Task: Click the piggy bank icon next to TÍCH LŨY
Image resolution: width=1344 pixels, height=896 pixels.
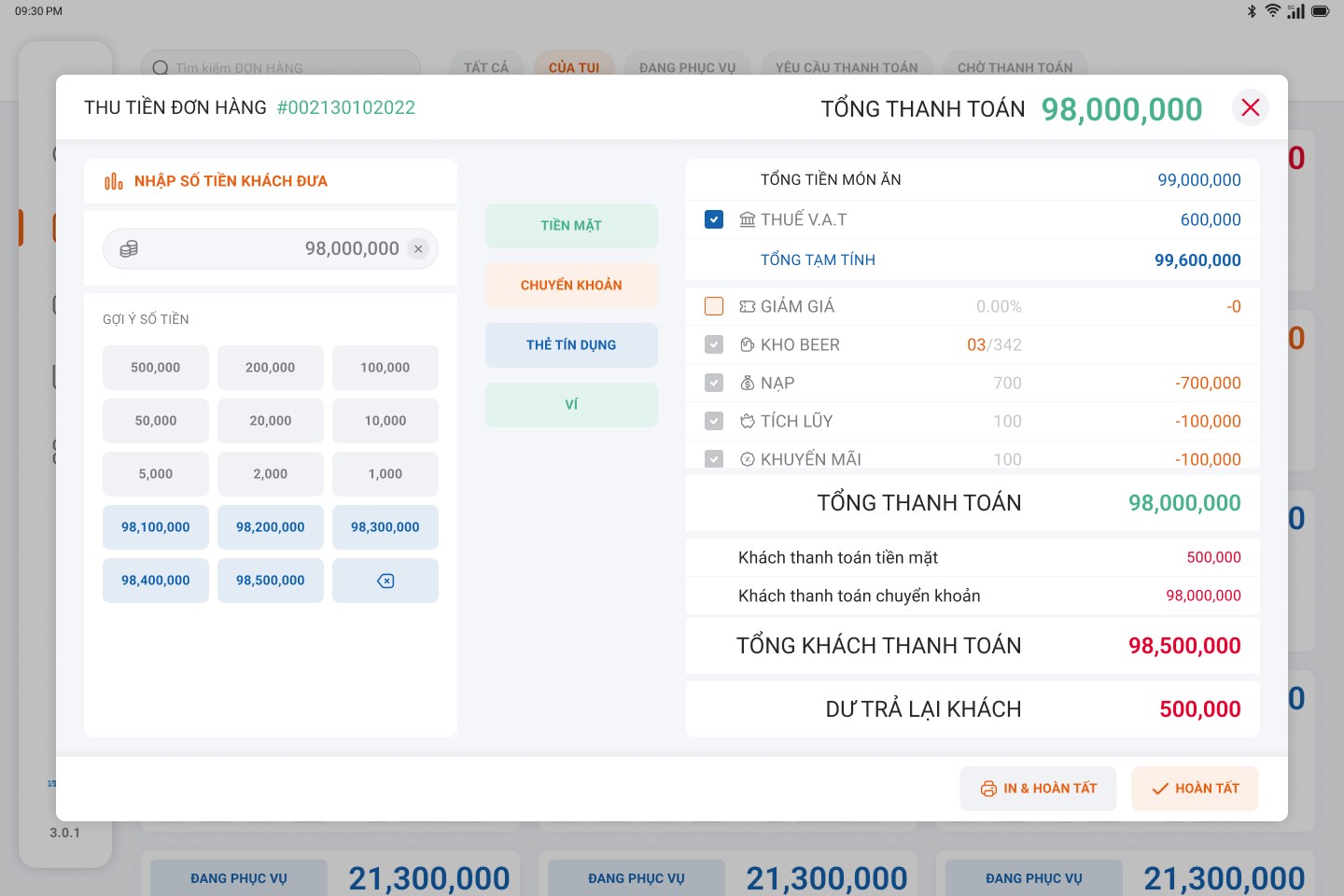Action: (x=748, y=421)
